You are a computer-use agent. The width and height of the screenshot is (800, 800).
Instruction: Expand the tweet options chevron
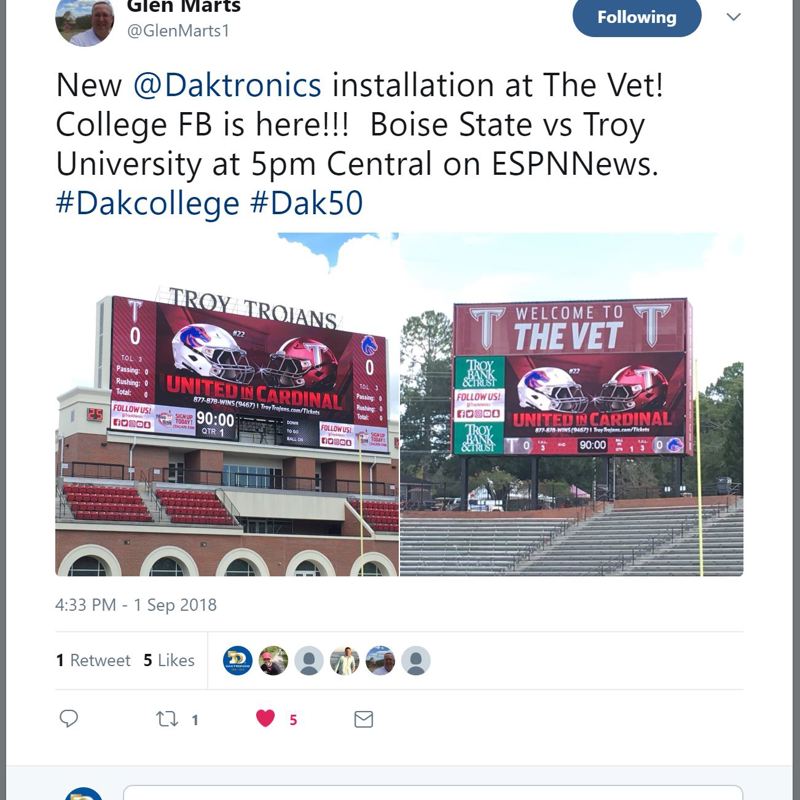(733, 17)
